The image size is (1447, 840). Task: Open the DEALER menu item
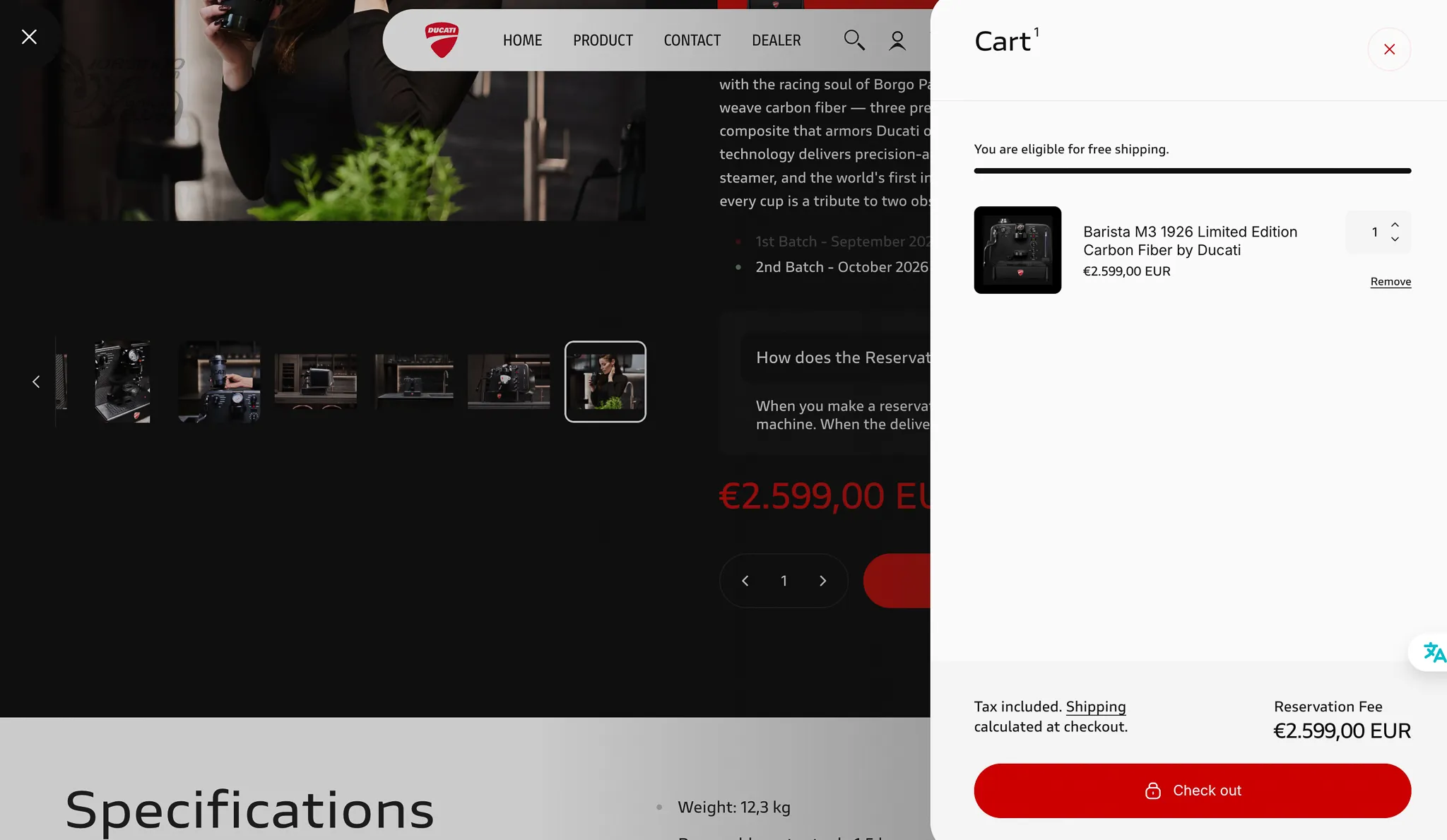pyautogui.click(x=776, y=40)
